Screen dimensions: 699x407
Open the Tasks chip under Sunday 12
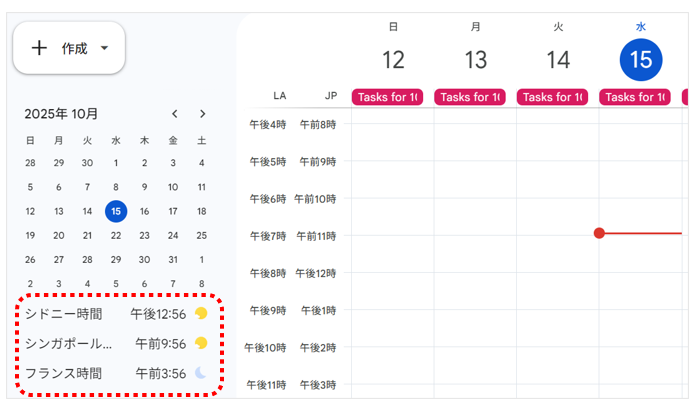(x=386, y=97)
